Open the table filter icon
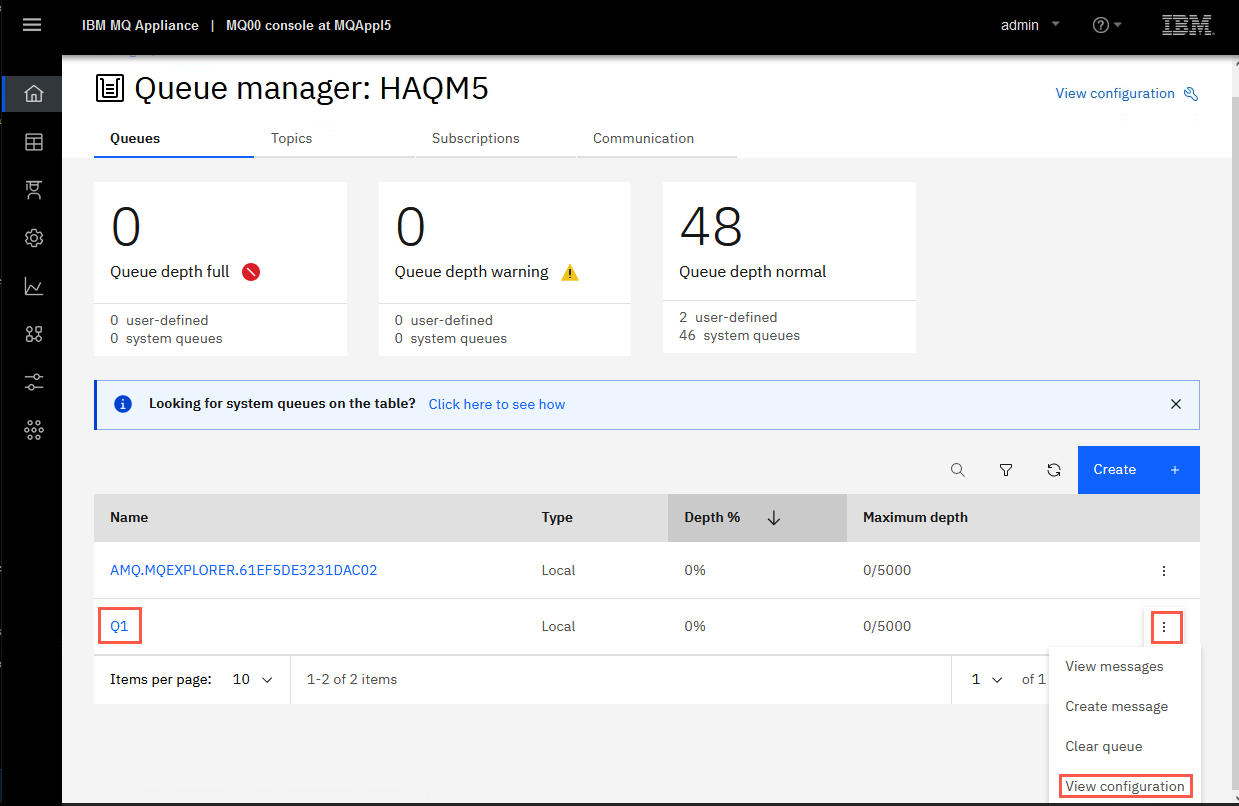This screenshot has width=1239, height=806. [x=1006, y=470]
